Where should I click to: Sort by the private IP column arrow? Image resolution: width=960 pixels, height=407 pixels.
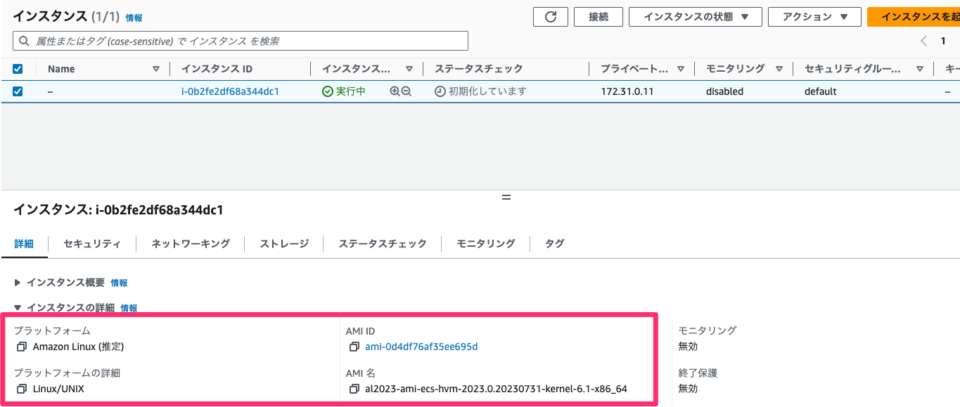[681, 69]
